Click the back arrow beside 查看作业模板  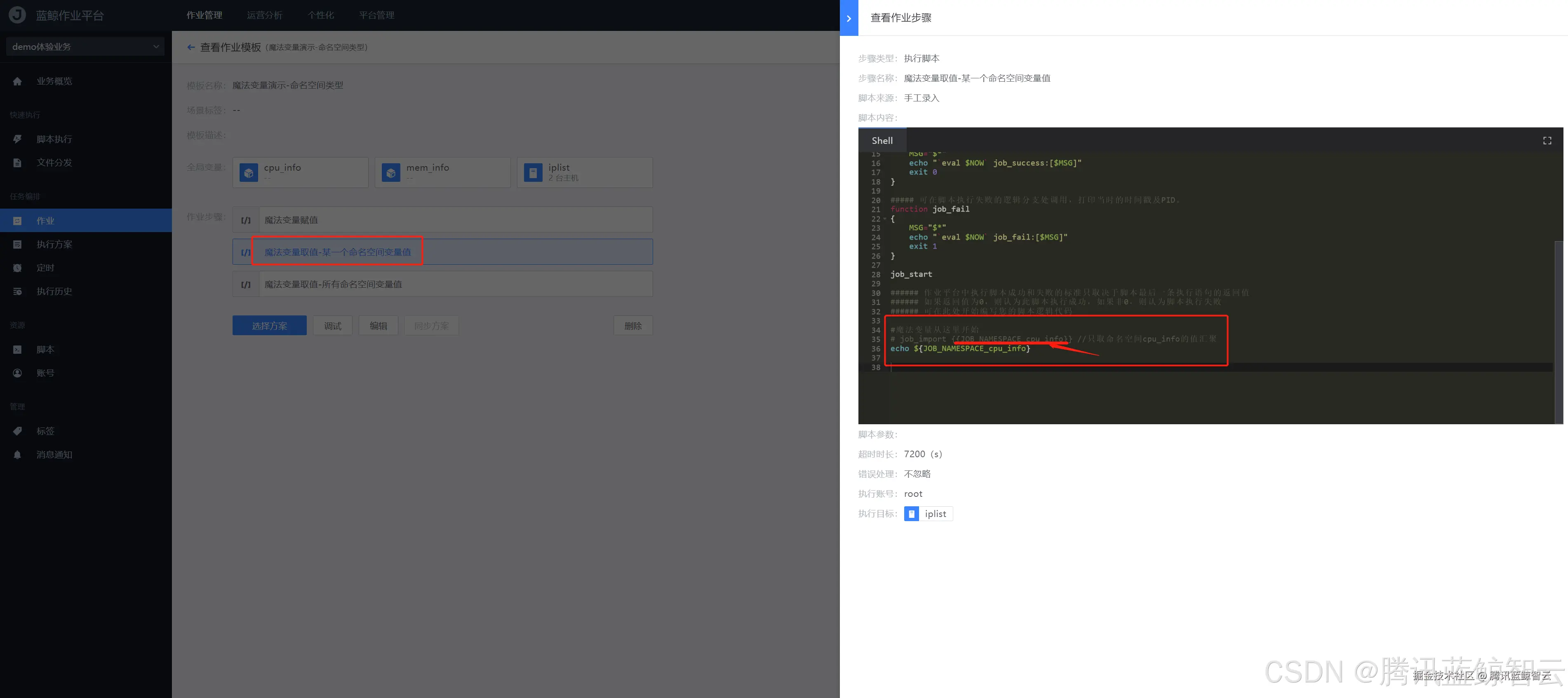click(190, 47)
